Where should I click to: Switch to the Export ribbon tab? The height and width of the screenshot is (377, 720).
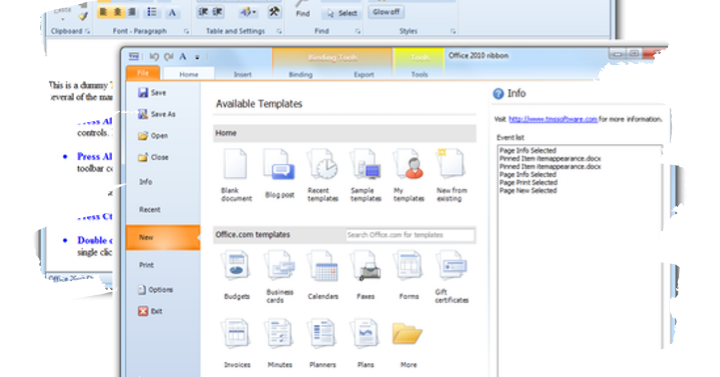[x=364, y=74]
